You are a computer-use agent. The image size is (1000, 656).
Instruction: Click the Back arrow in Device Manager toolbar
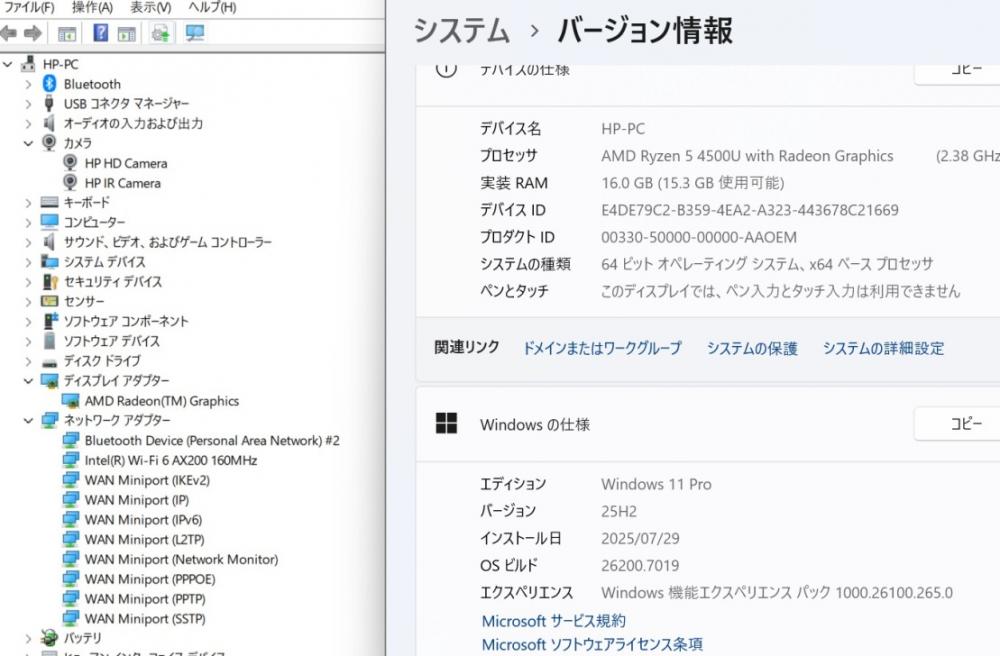8,33
